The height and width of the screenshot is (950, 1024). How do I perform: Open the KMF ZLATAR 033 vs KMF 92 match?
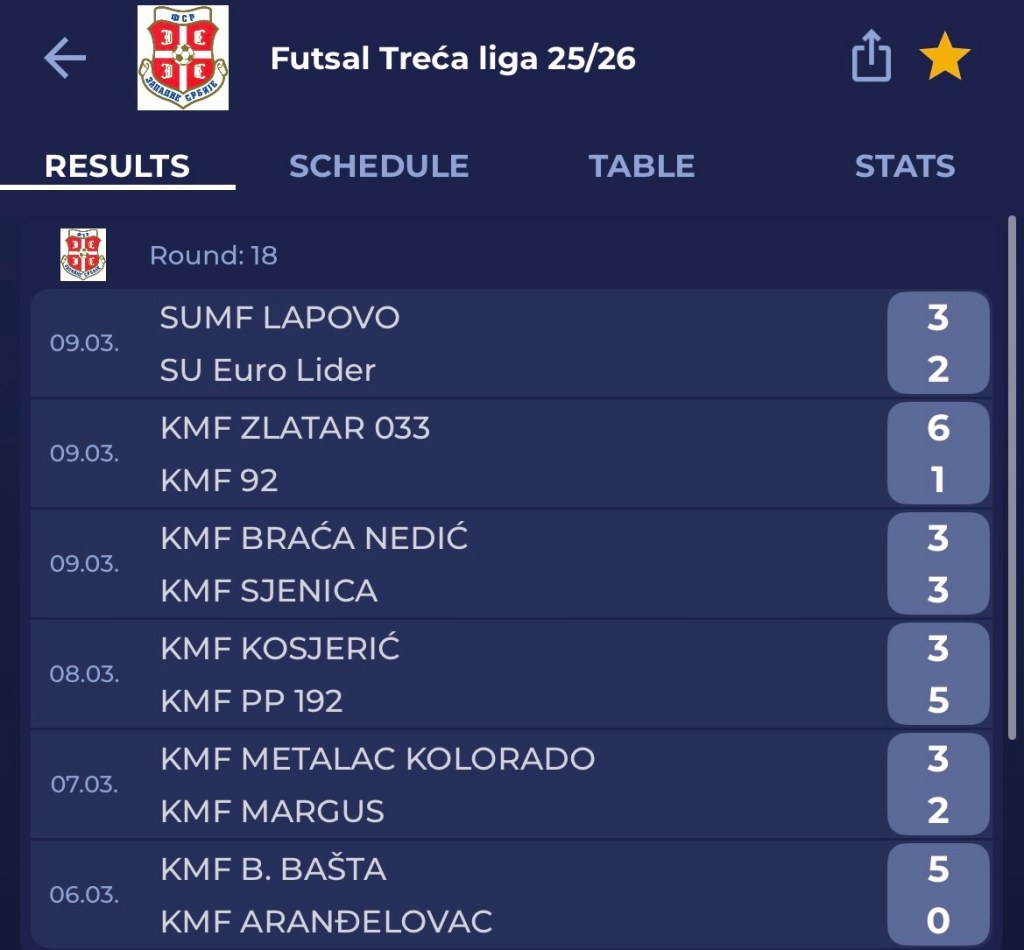[x=450, y=454]
